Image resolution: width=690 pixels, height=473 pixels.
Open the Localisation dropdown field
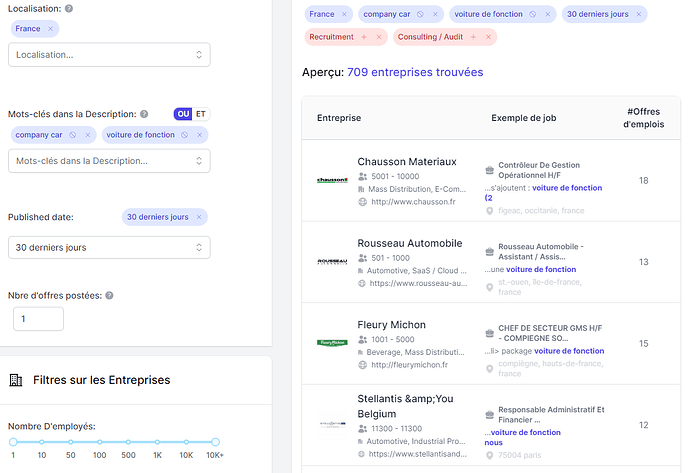pos(109,55)
